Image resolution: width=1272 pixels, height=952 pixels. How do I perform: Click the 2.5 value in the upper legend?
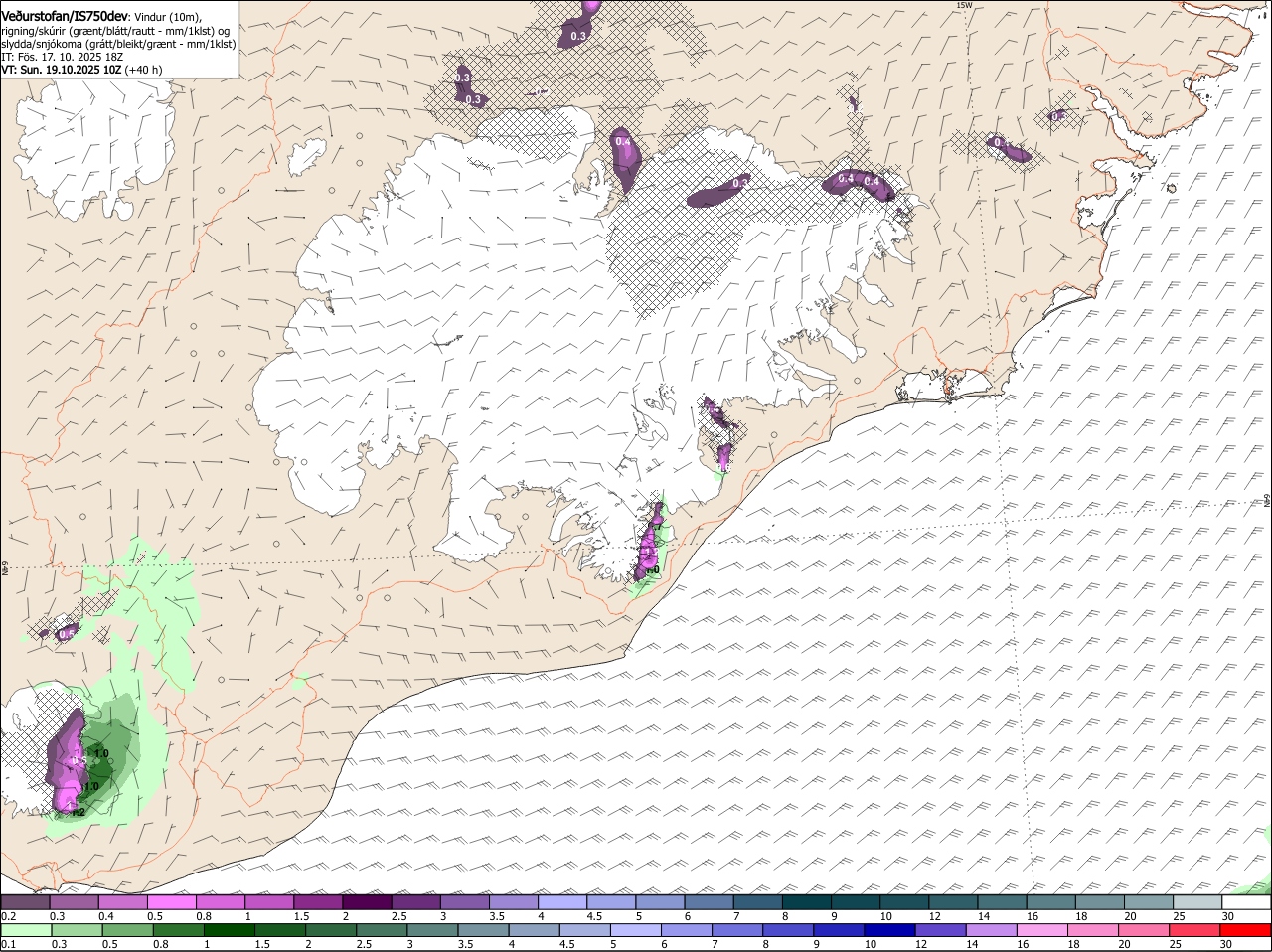pyautogui.click(x=399, y=915)
